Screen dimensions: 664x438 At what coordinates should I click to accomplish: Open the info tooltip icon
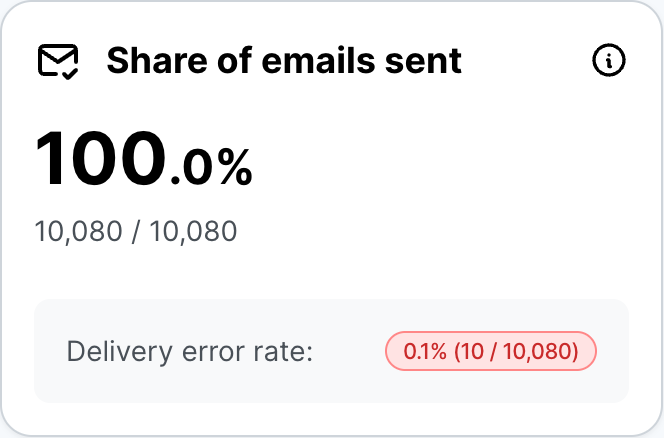pos(609,61)
